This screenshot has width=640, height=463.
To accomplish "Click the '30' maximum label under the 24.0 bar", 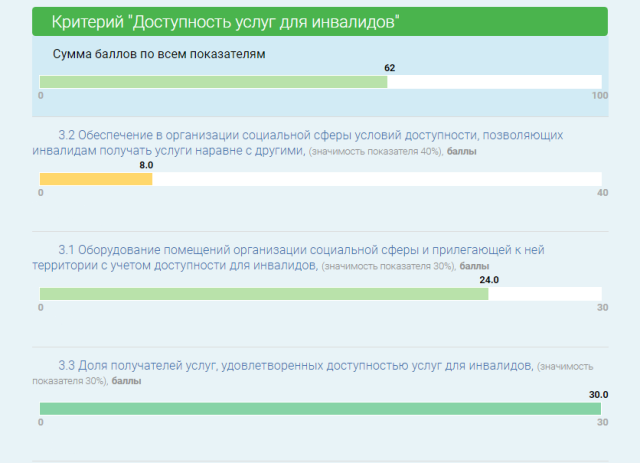I will tap(602, 307).
